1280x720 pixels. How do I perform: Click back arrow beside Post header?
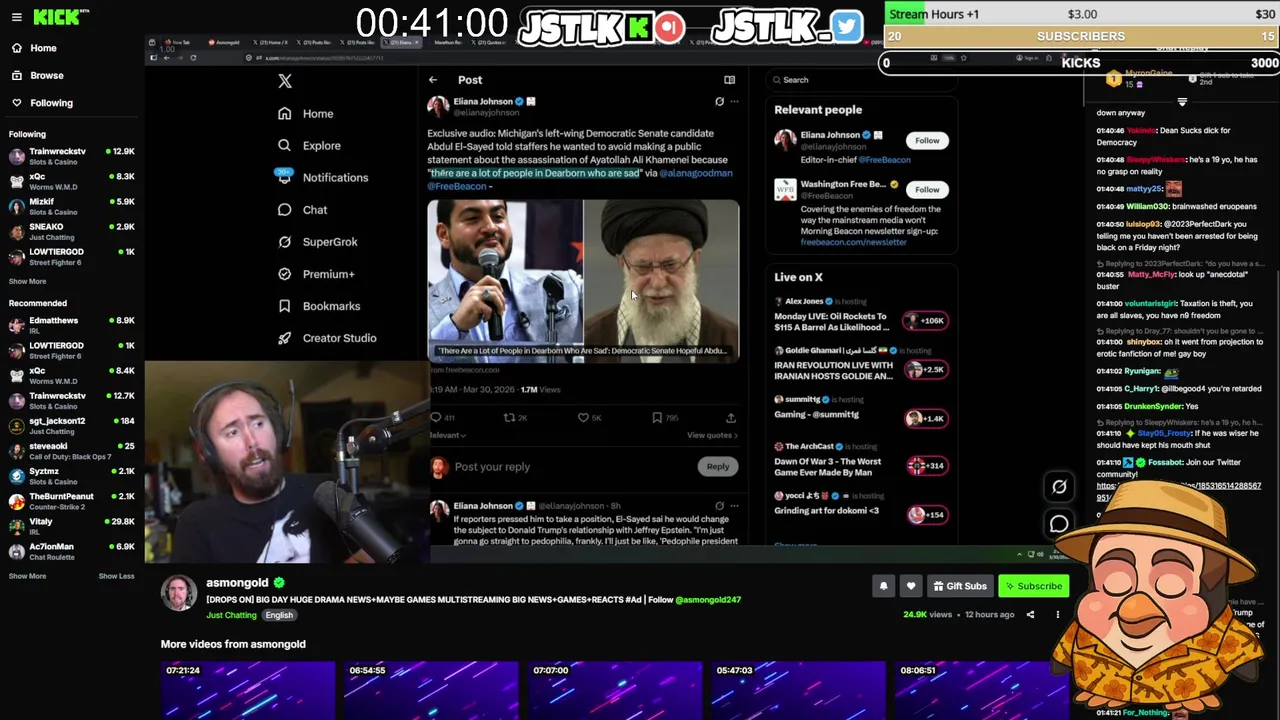pyautogui.click(x=433, y=80)
